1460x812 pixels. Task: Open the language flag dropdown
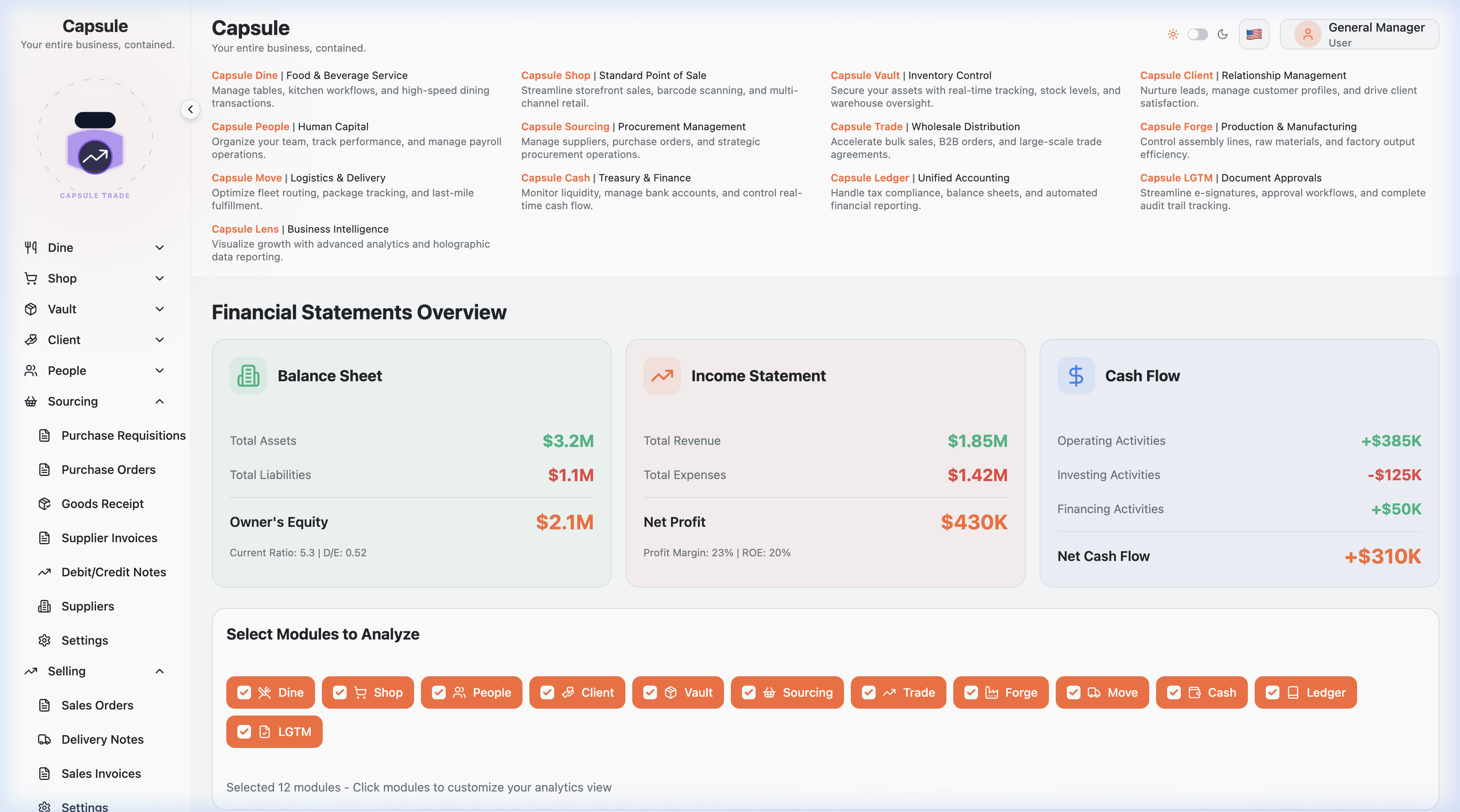(1254, 35)
